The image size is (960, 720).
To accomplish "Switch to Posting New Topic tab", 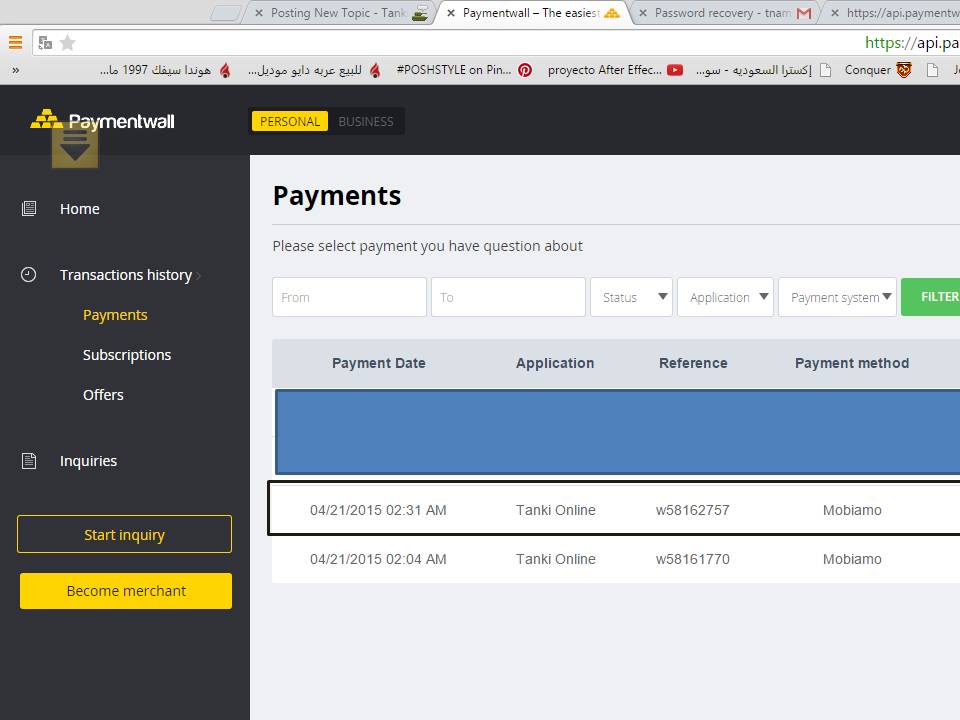I will (x=340, y=13).
